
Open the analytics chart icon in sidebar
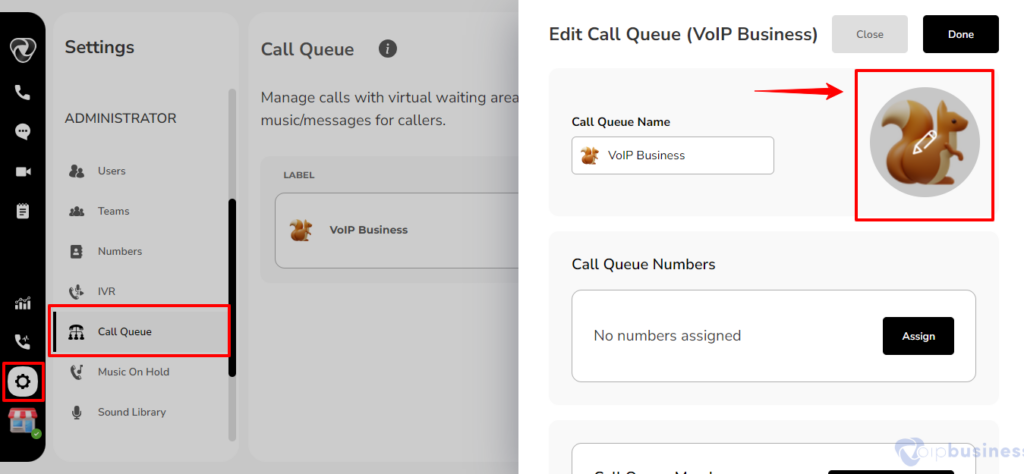coord(23,304)
